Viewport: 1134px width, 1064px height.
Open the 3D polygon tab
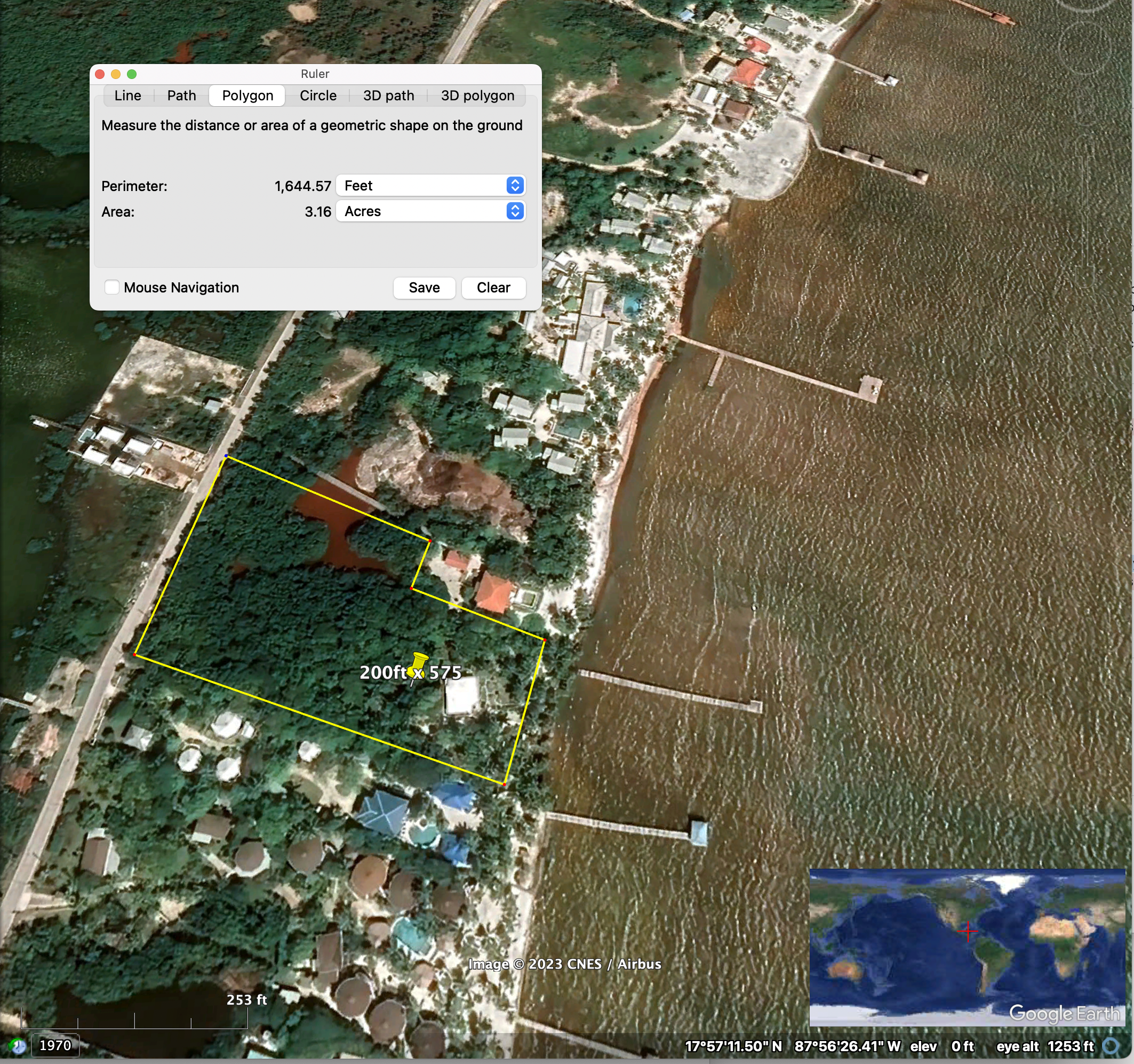(477, 96)
